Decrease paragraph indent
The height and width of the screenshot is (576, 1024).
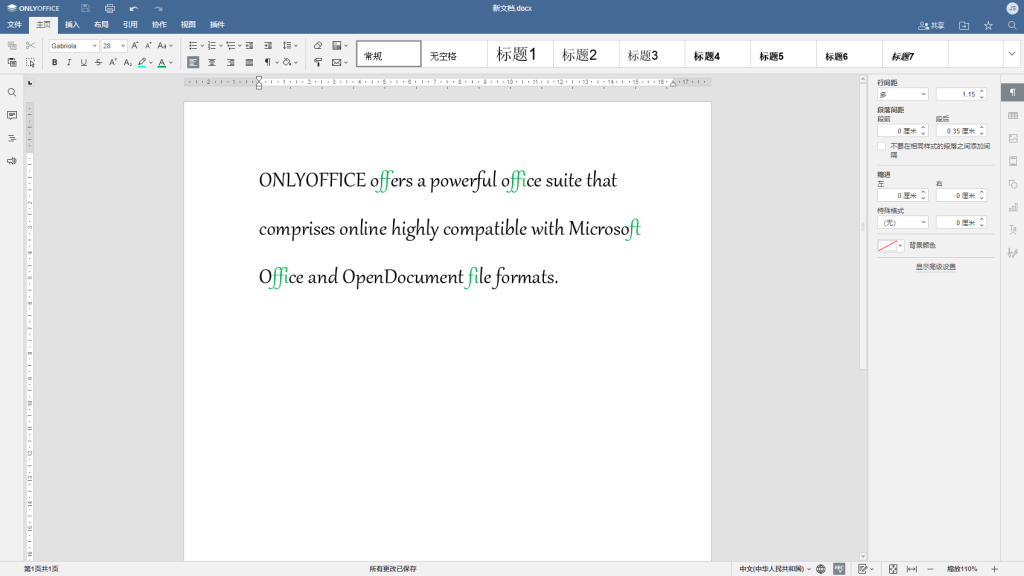tap(249, 46)
